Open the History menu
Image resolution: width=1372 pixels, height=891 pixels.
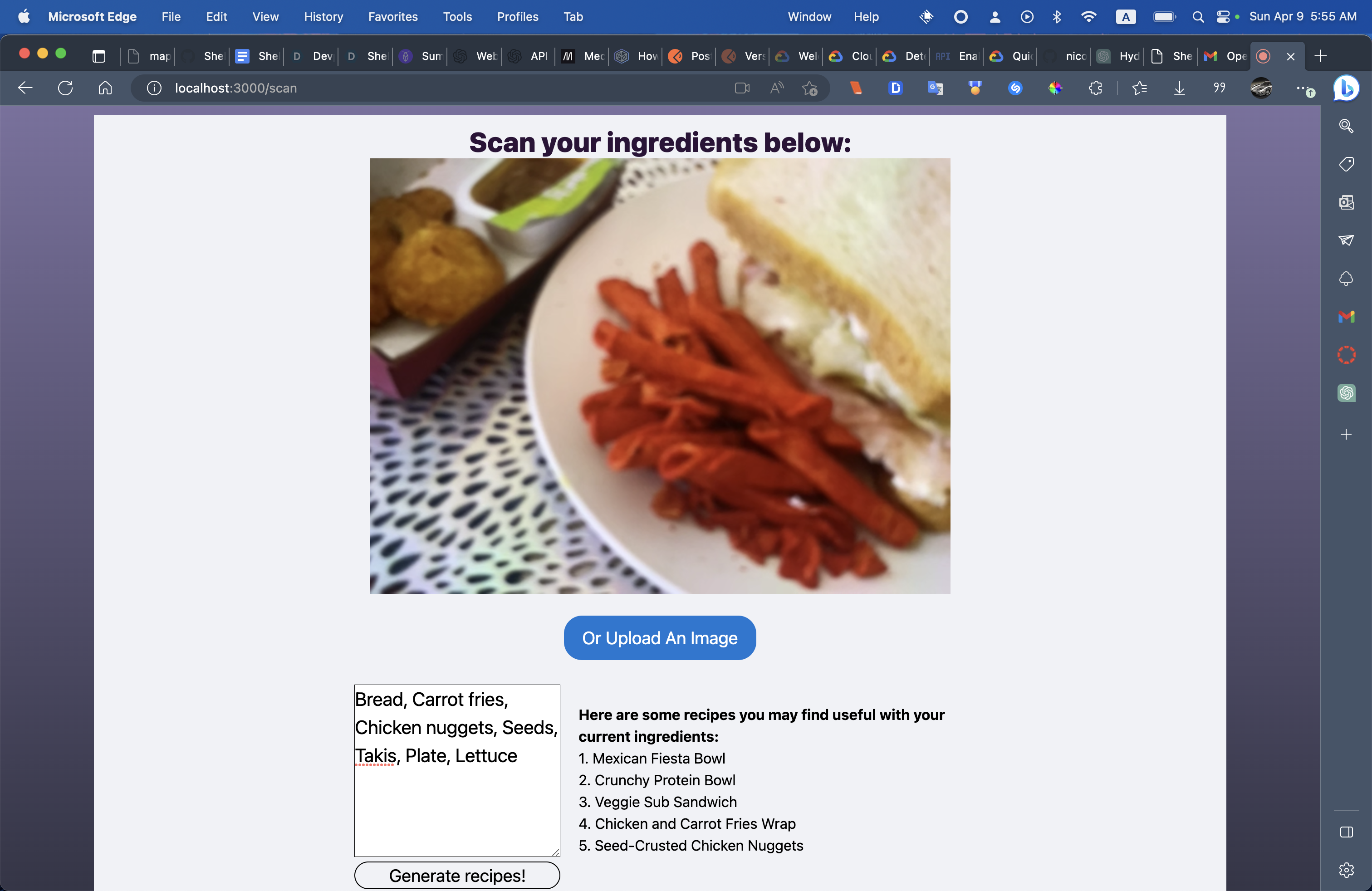323,17
